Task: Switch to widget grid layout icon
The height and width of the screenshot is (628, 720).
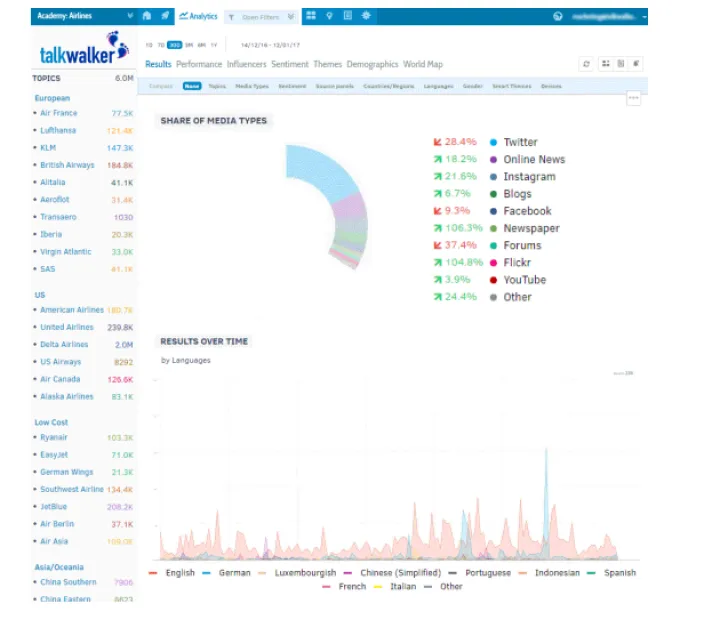Action: coord(606,64)
